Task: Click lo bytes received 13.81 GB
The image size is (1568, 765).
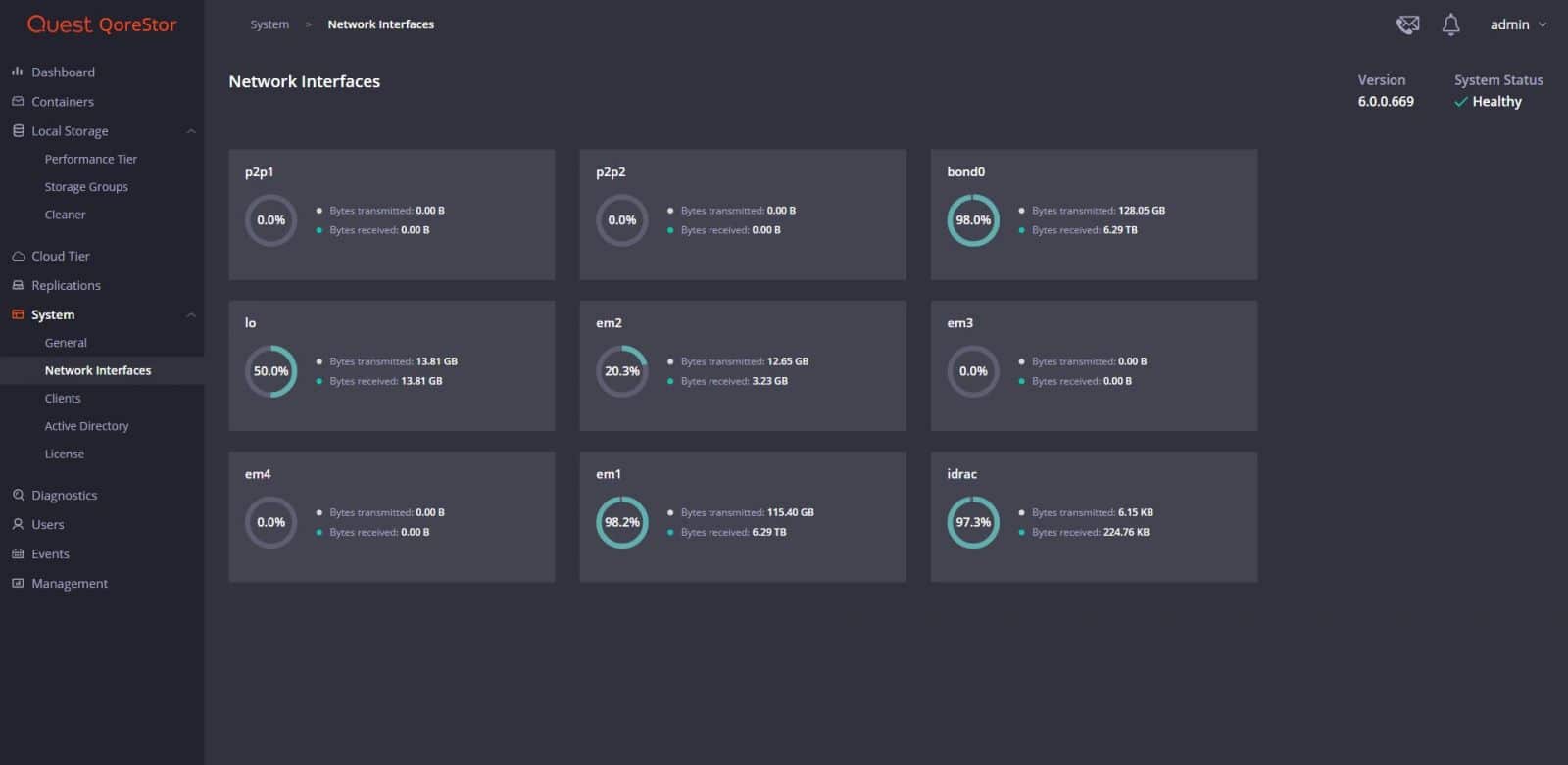Action: [385, 381]
